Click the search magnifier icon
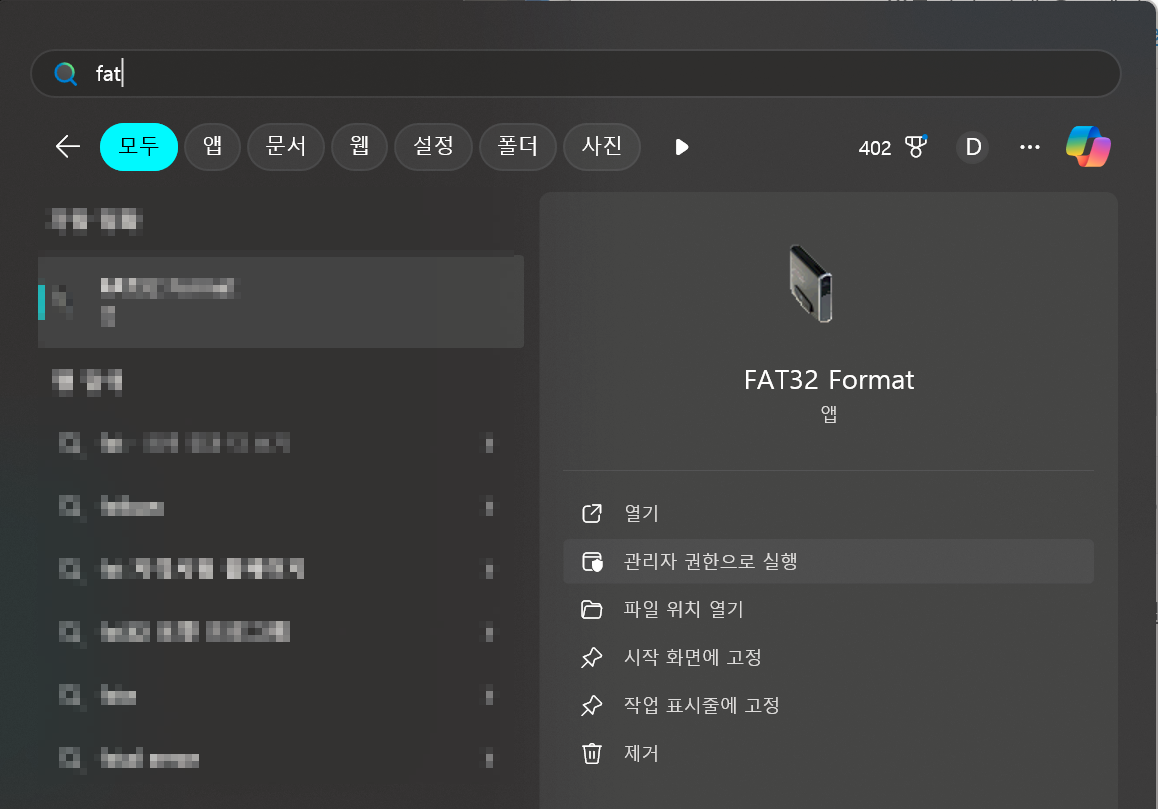The image size is (1158, 809). (66, 73)
